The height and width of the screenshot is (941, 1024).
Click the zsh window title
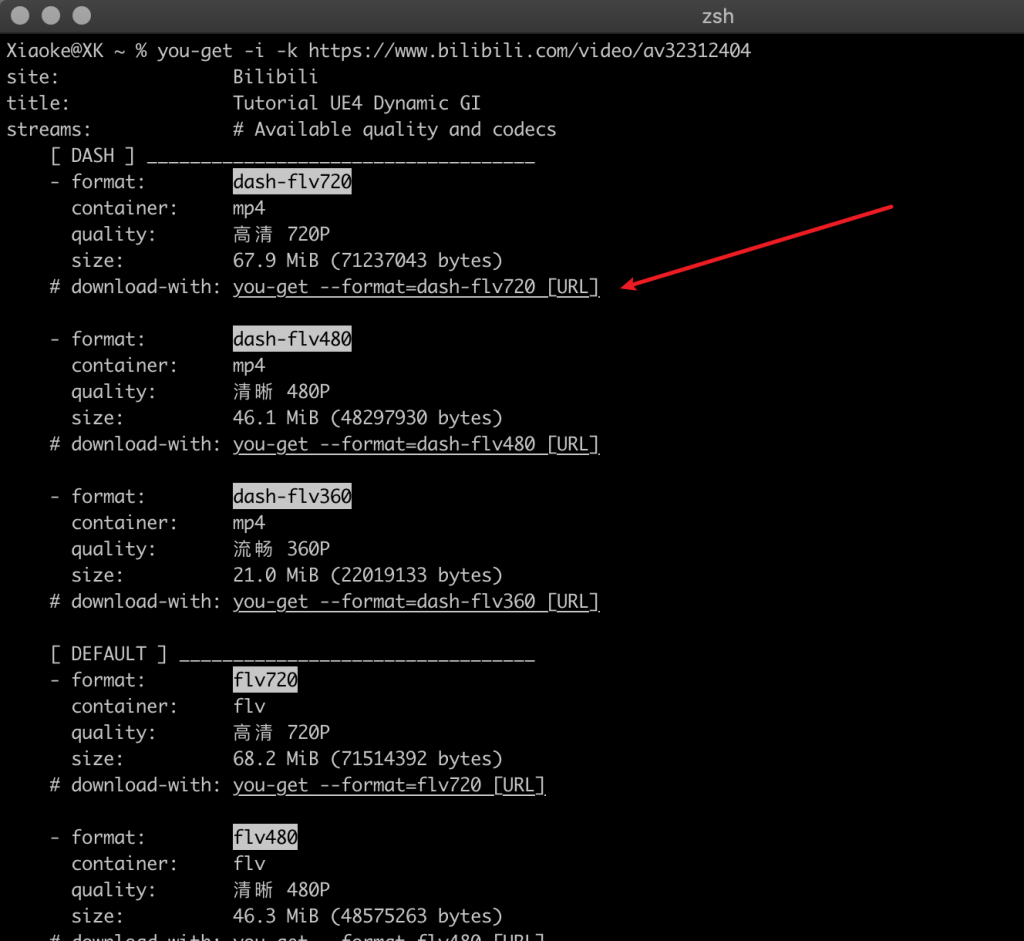(718, 16)
